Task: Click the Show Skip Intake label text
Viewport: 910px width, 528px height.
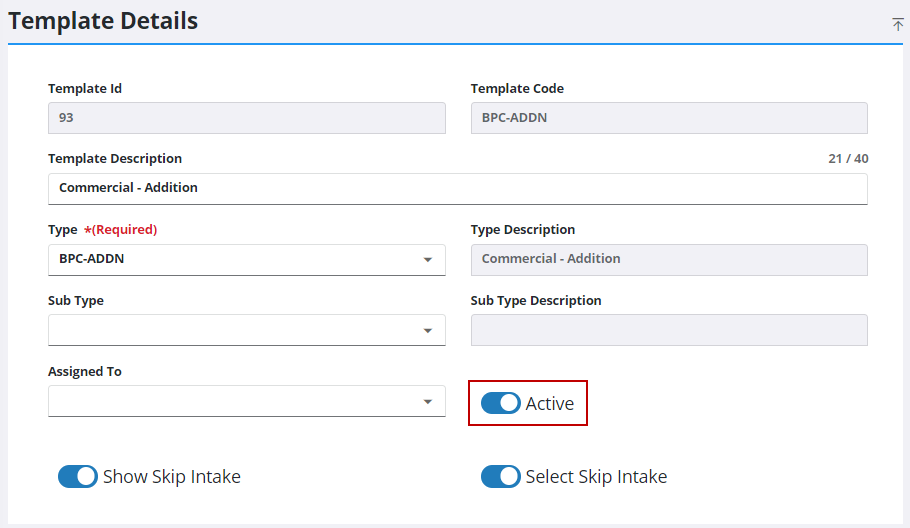Action: [172, 476]
